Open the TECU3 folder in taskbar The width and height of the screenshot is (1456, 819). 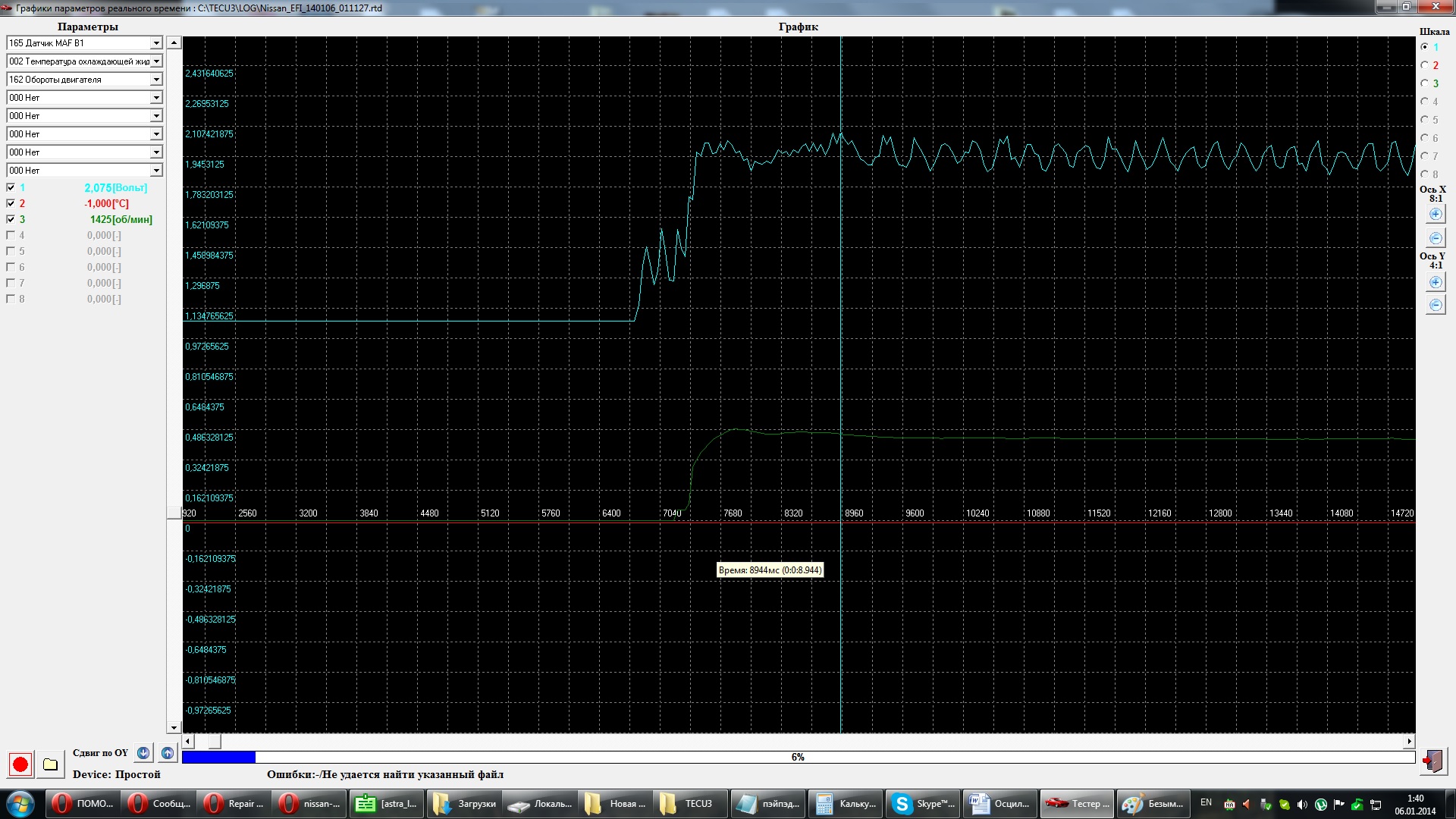[x=690, y=804]
